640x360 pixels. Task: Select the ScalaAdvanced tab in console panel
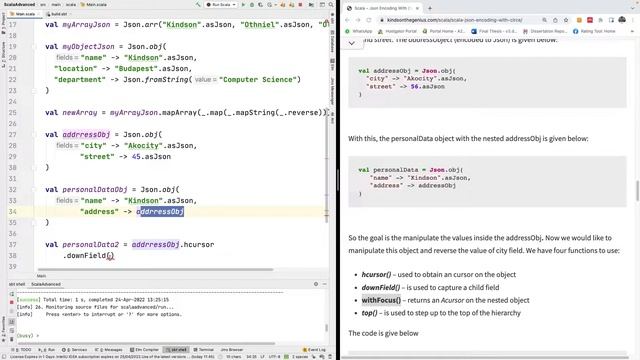click(46, 284)
